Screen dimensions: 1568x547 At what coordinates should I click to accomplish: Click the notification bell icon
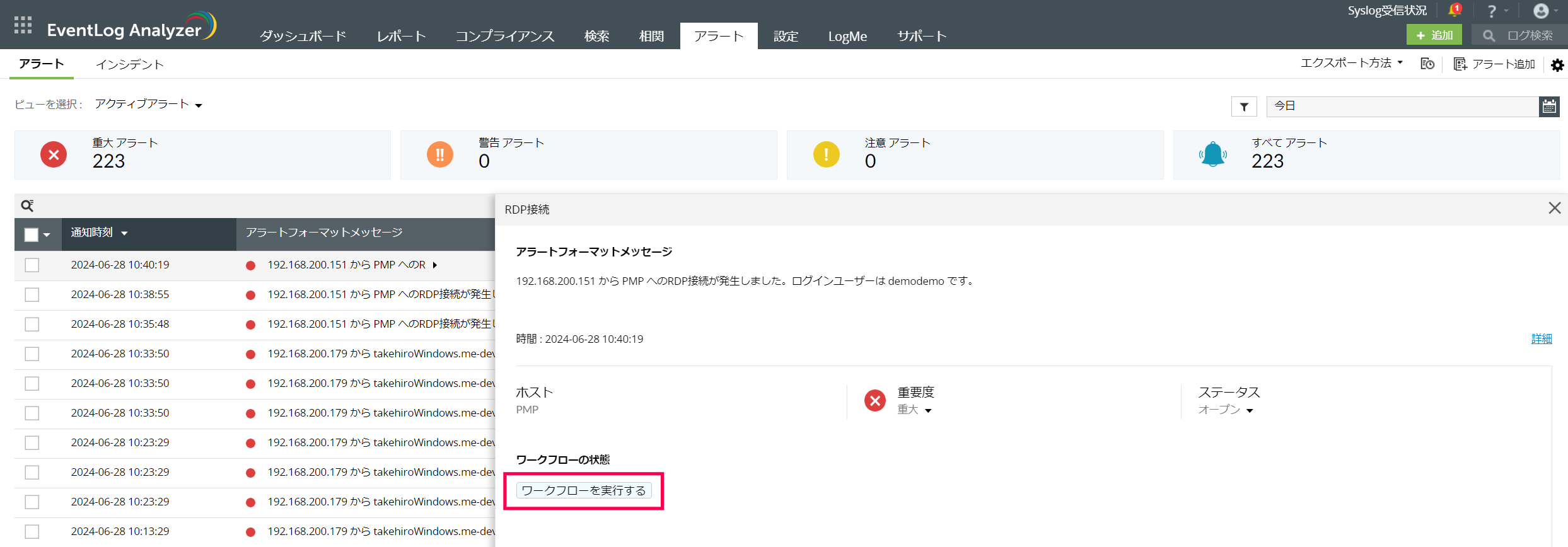coord(1455,11)
